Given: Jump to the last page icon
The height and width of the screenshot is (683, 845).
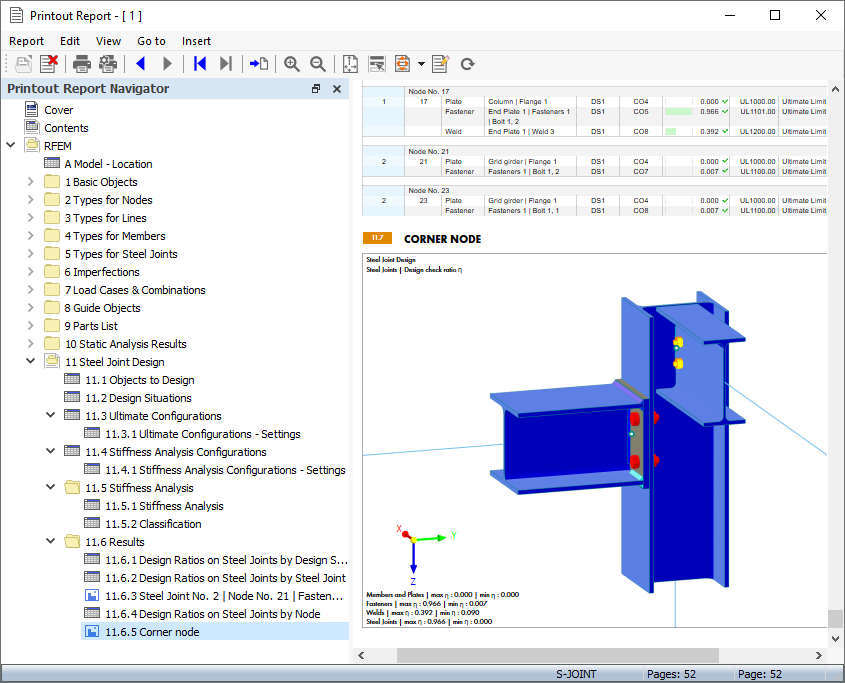Looking at the screenshot, I should (226, 64).
